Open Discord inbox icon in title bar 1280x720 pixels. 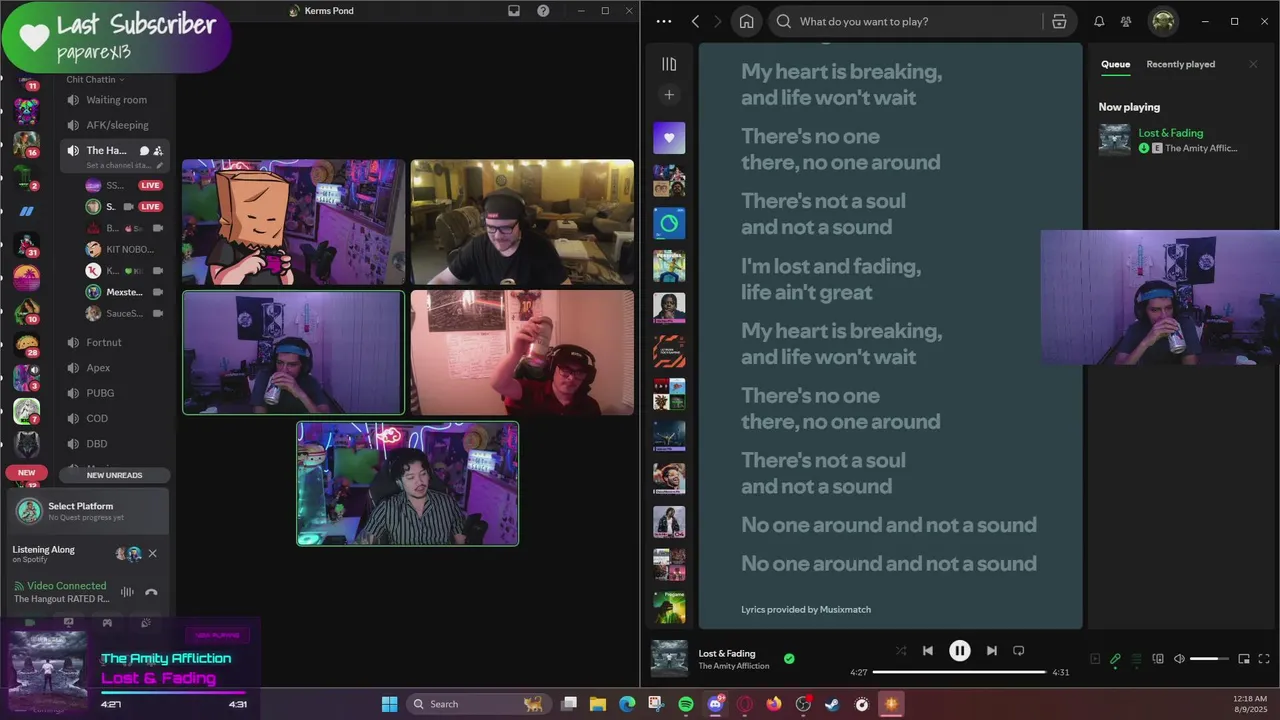514,11
